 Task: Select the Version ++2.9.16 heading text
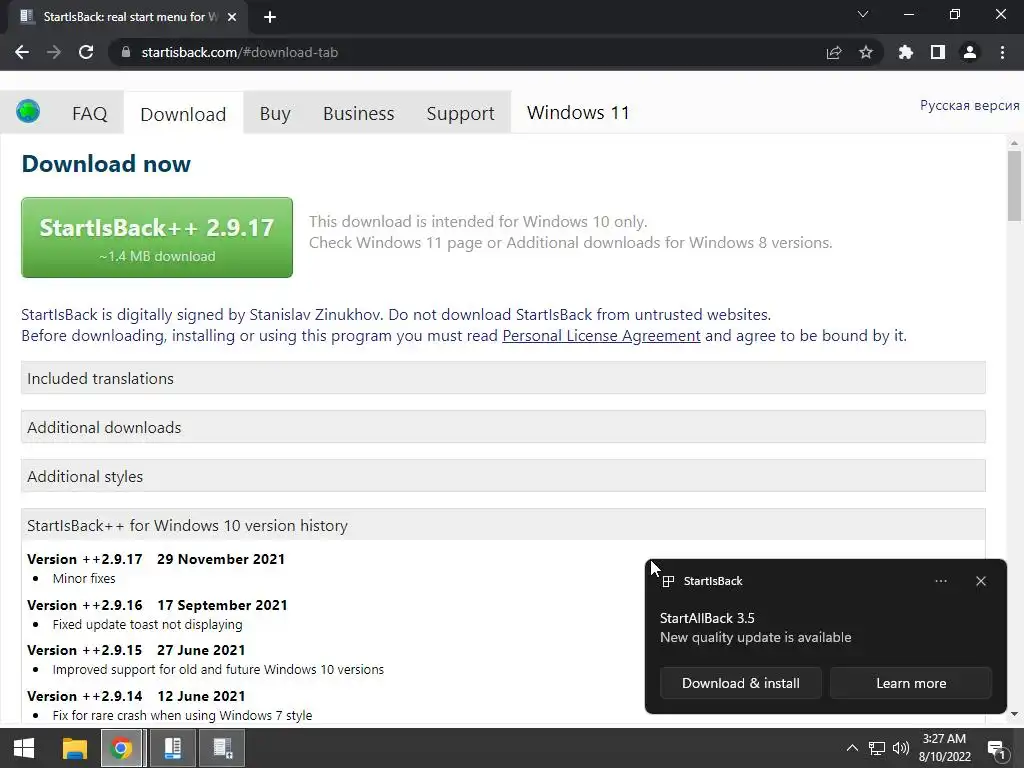pos(85,605)
